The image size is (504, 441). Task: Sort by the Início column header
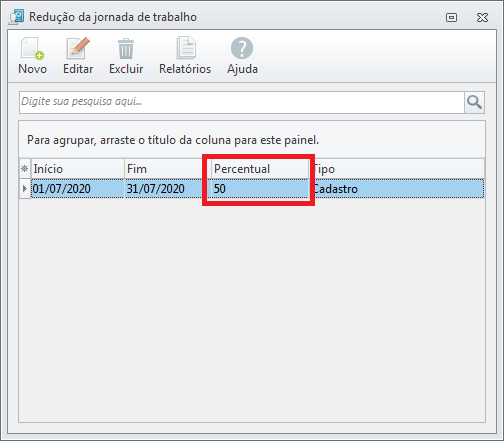coord(77,169)
